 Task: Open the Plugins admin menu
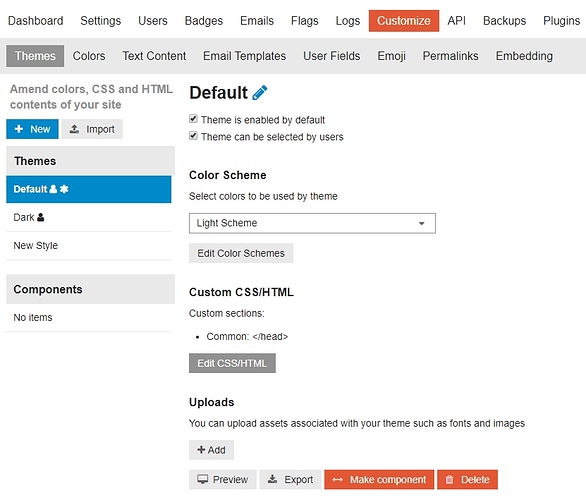point(561,21)
